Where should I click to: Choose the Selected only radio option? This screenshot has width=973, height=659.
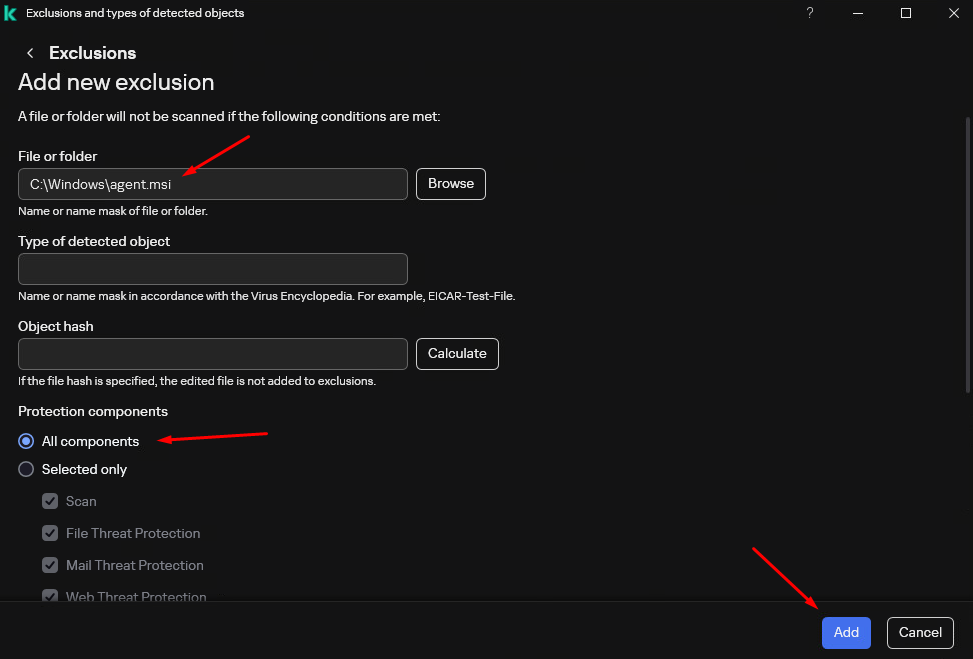pyautogui.click(x=26, y=469)
